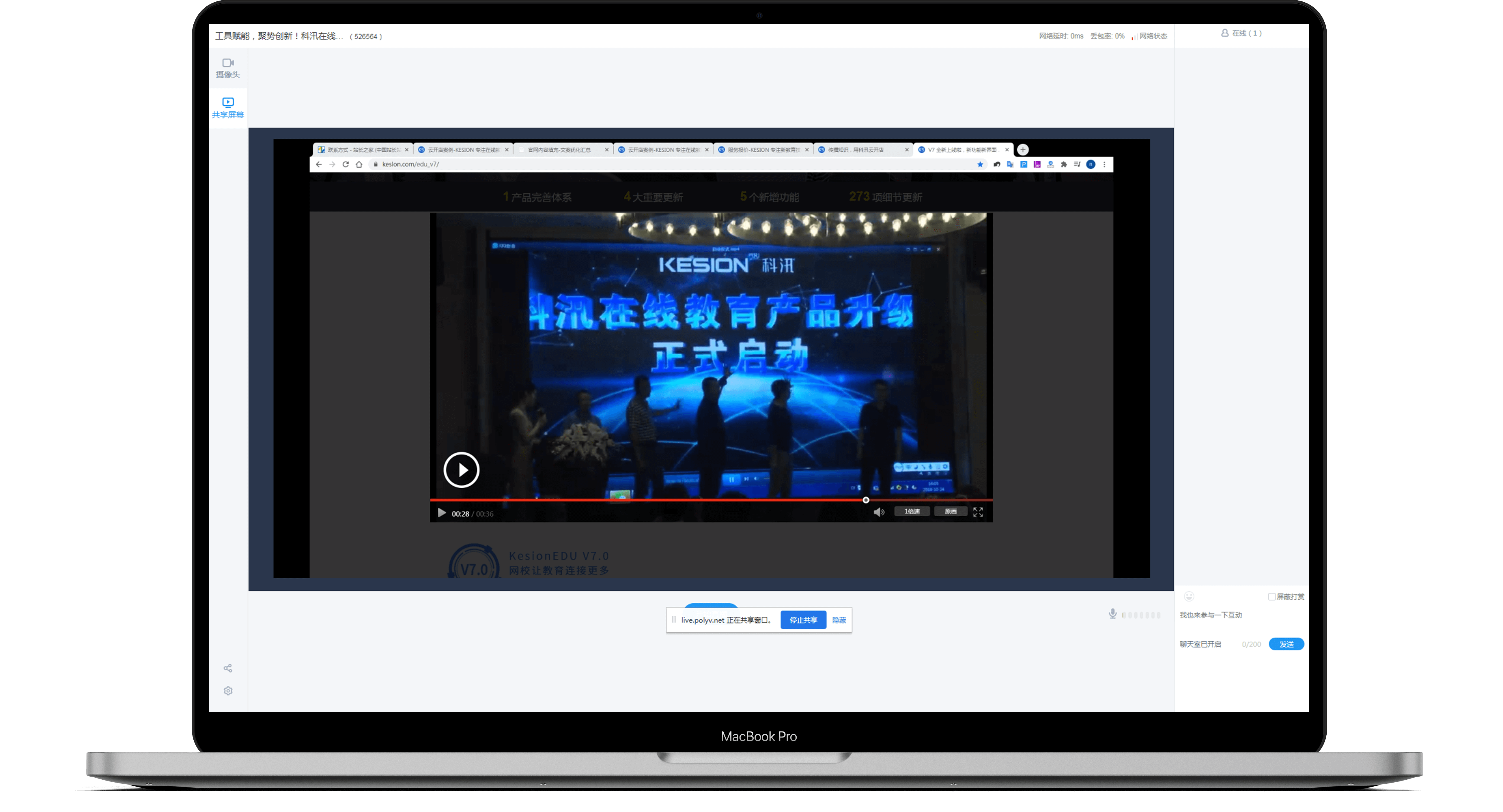Viewport: 1503px width, 812px height.
Task: Click the blue P extension icon
Action: tap(1023, 164)
